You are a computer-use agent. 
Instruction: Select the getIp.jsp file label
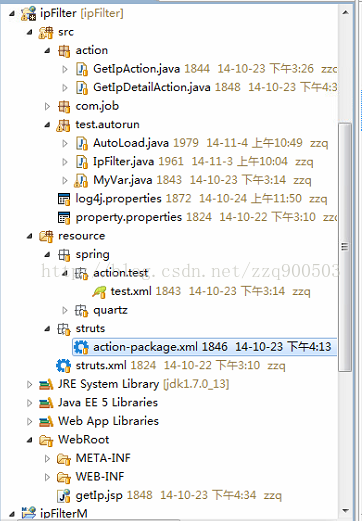pos(99,496)
